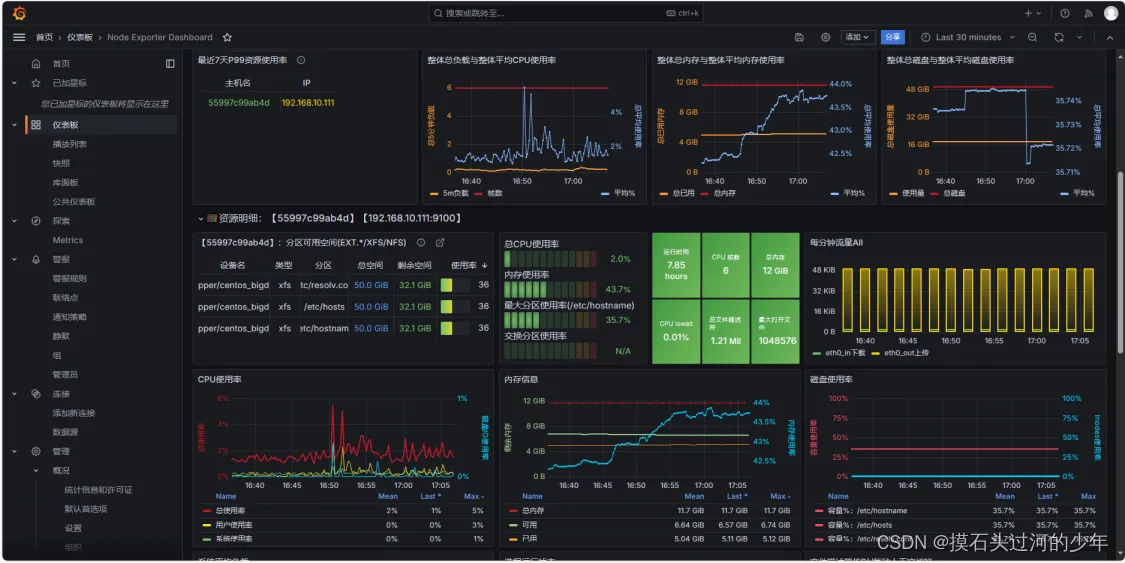1125x563 pixels.
Task: Collapse the top toolbar with the up arrow
Action: [x=1110, y=37]
